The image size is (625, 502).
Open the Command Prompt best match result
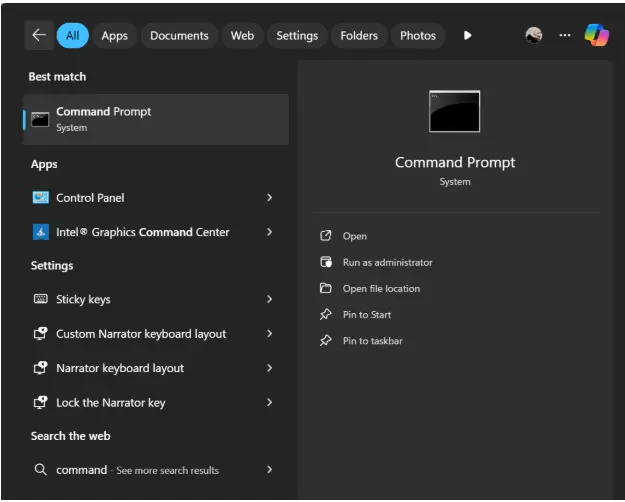156,119
